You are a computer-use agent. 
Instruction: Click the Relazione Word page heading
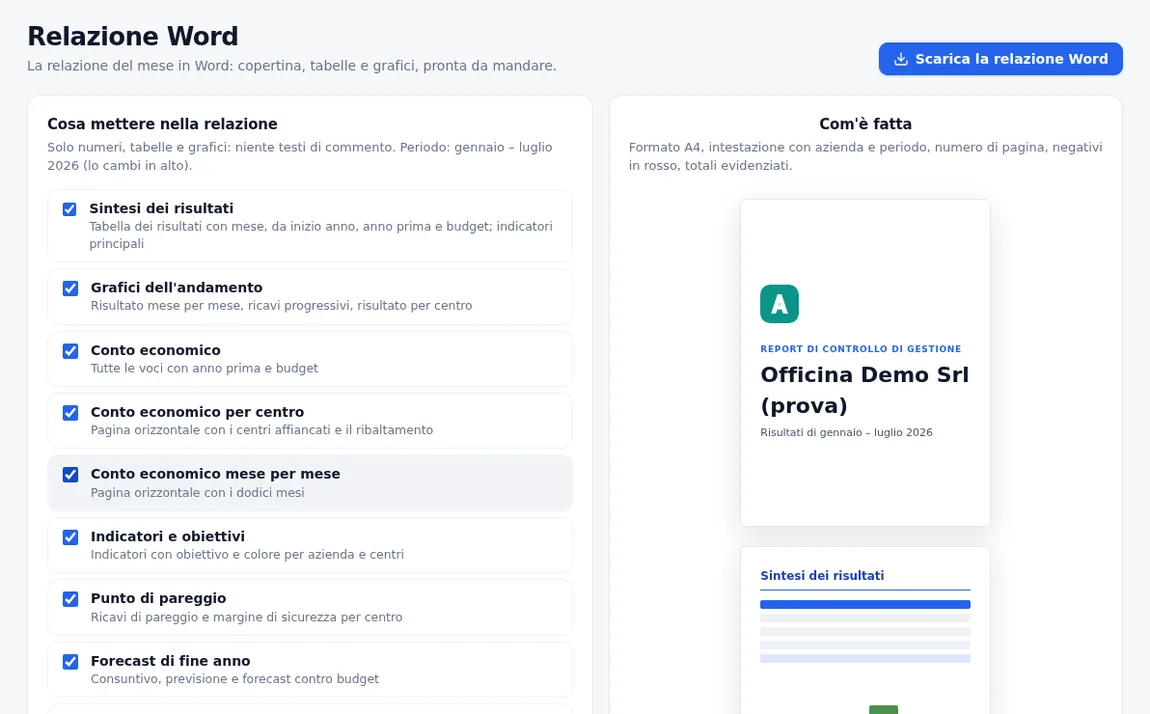(x=133, y=36)
